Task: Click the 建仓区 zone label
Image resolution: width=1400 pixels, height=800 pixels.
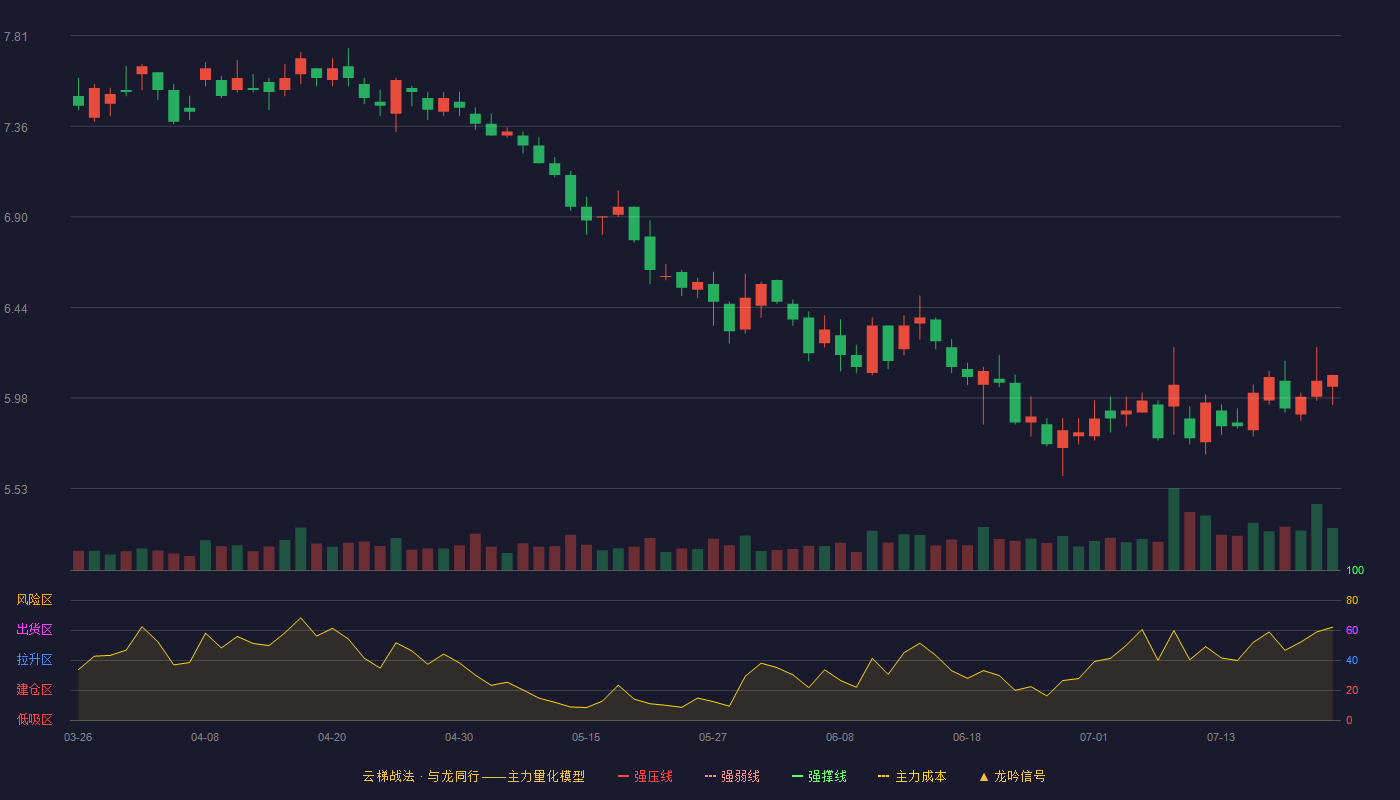Action: [34, 690]
